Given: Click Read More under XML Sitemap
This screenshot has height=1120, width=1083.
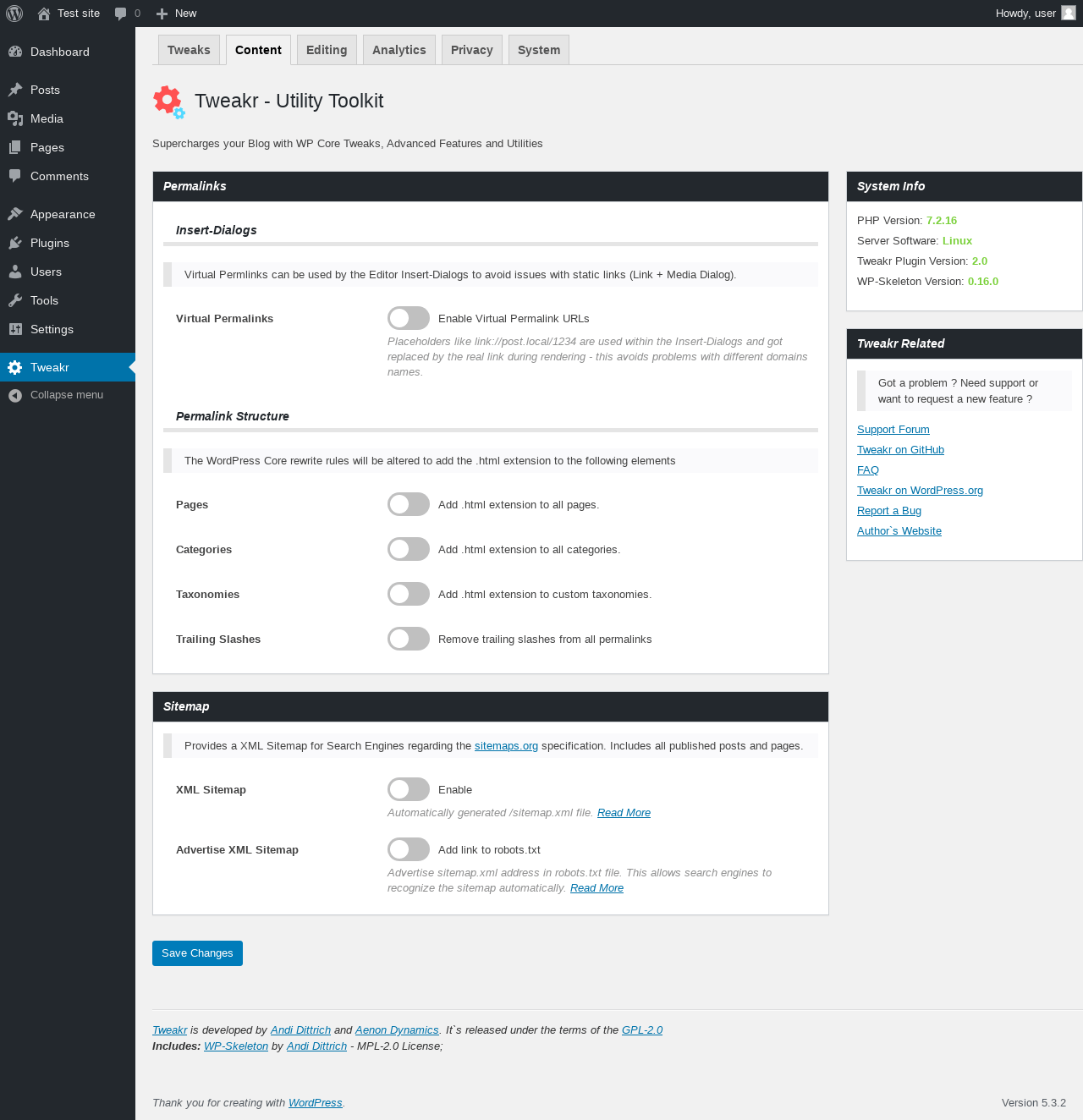Looking at the screenshot, I should coord(624,813).
